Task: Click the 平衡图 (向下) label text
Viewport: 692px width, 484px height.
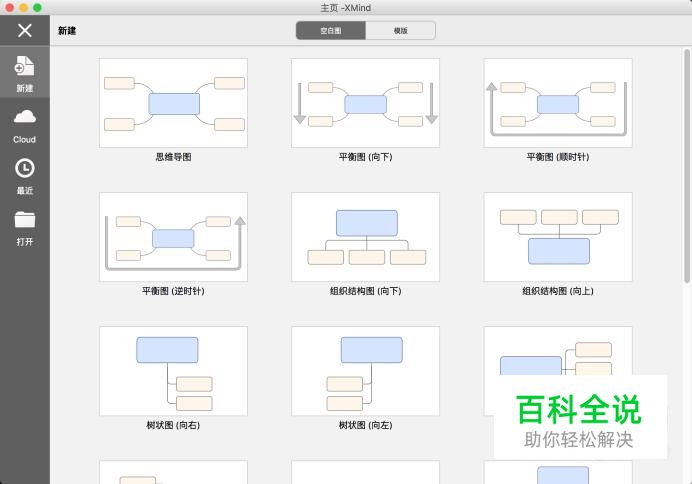Action: 365,157
